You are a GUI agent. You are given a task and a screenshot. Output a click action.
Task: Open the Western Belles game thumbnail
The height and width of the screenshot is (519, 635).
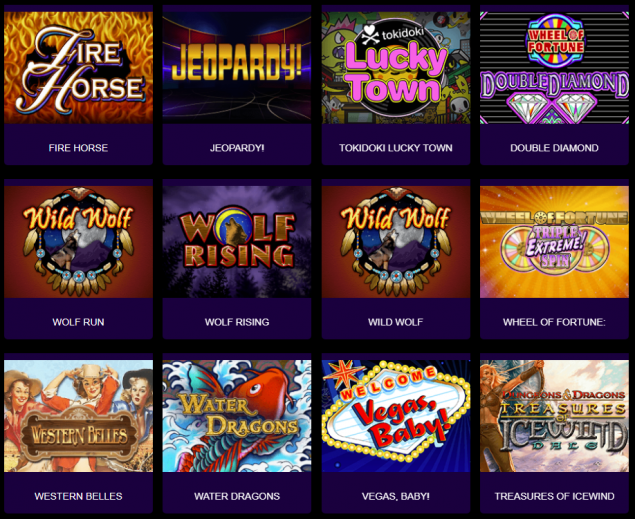[79, 416]
